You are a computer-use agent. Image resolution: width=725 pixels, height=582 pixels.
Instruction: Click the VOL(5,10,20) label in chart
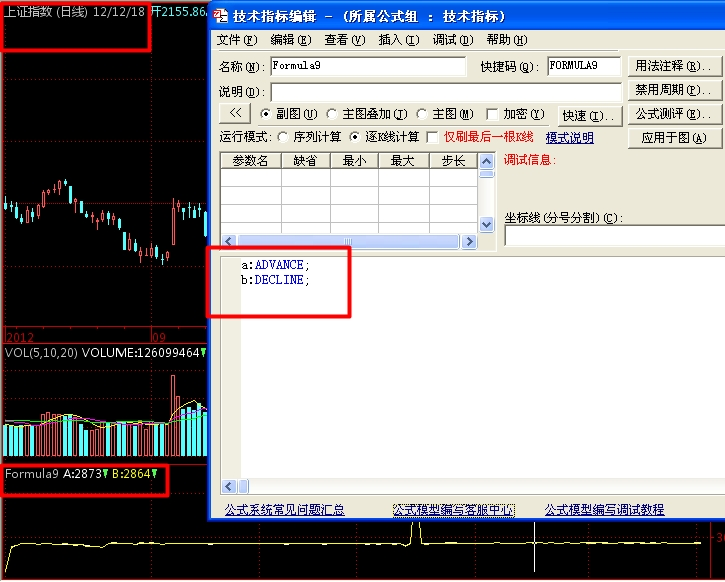click(x=41, y=353)
